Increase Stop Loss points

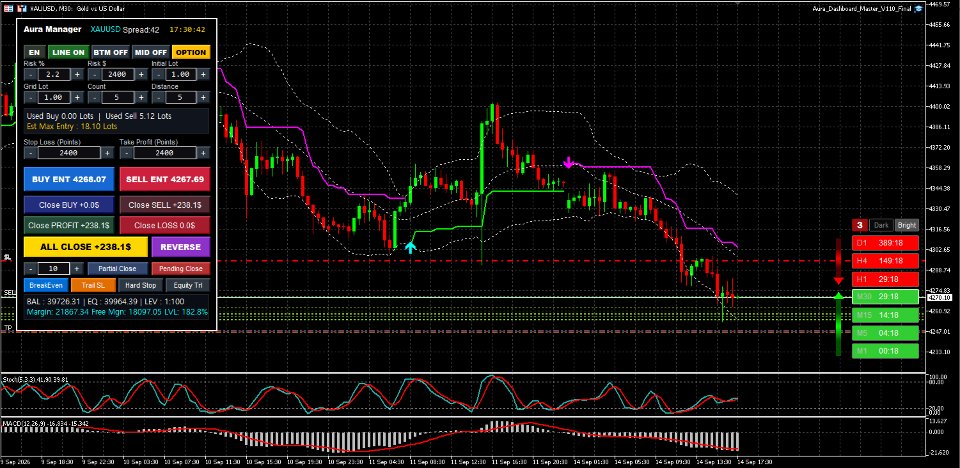(107, 153)
